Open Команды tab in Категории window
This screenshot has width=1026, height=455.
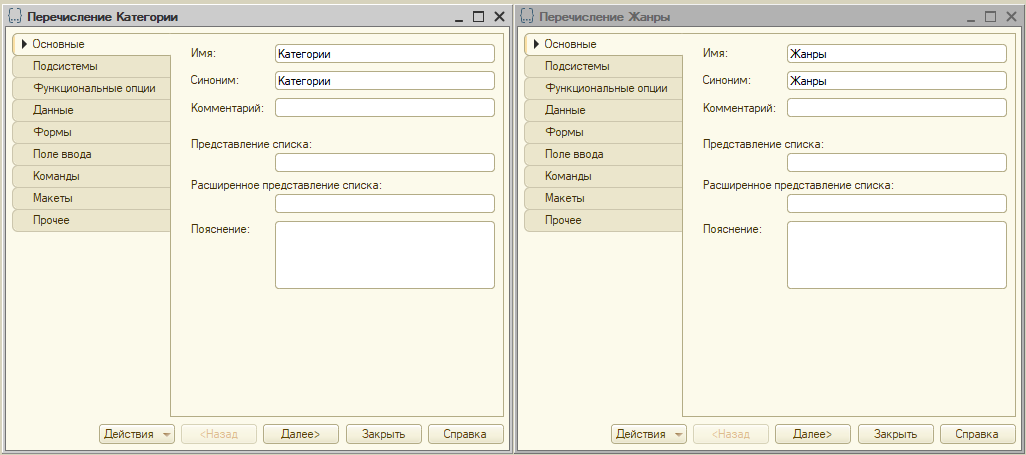[92, 176]
